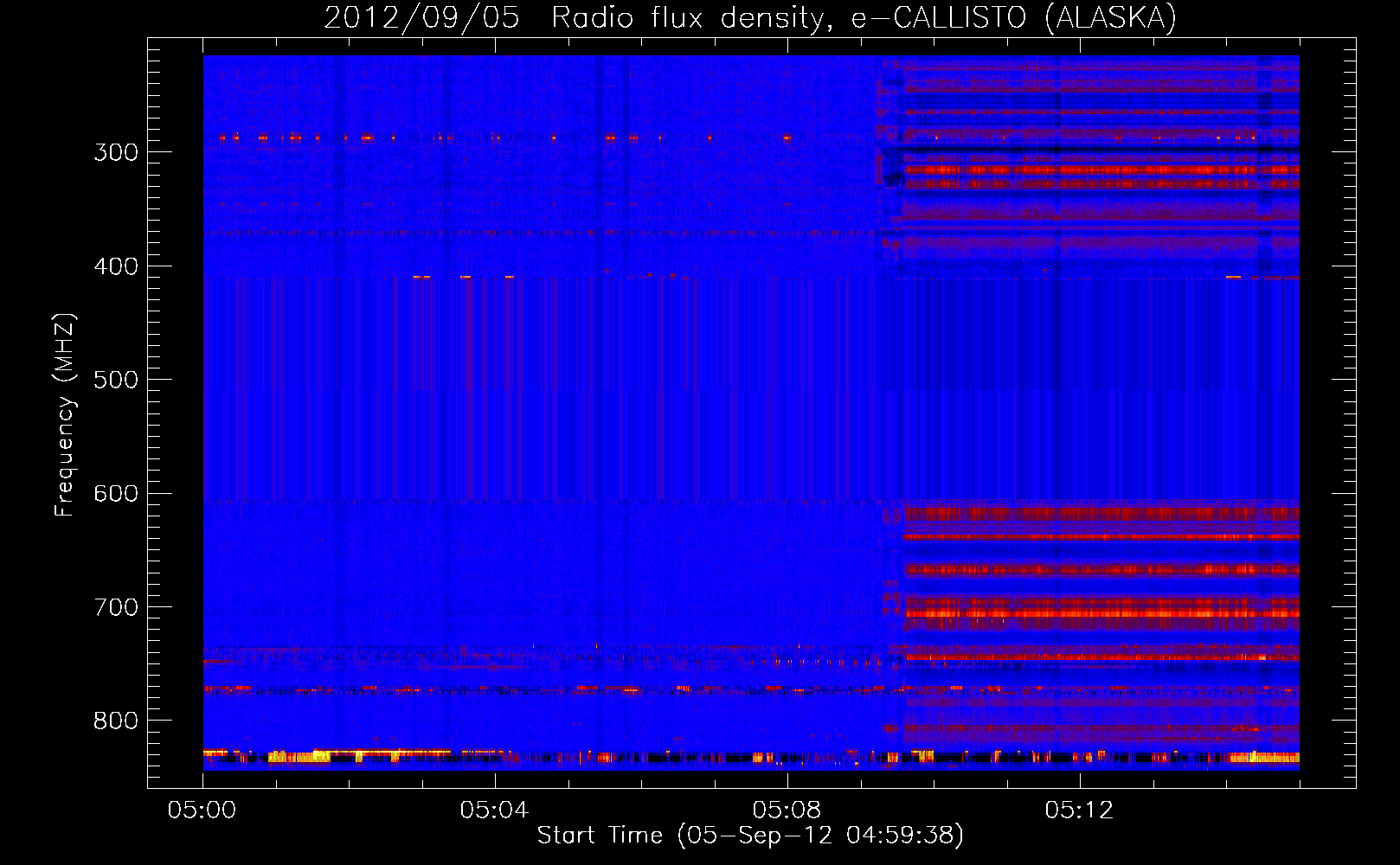The image size is (1400, 865).
Task: Click the plot title text with e-CALLISTO (ALASKA)
Action: coord(750,17)
